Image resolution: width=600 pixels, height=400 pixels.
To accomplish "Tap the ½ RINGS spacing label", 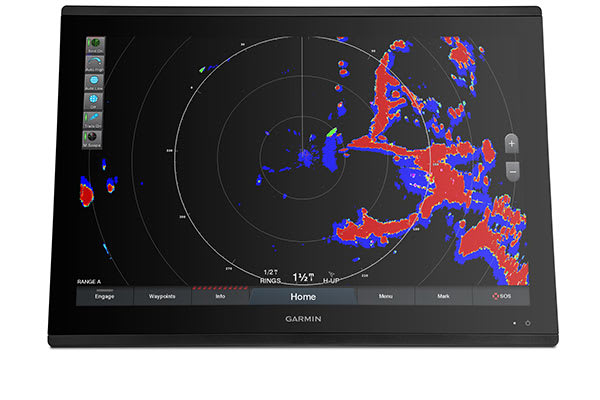I will 270,276.
